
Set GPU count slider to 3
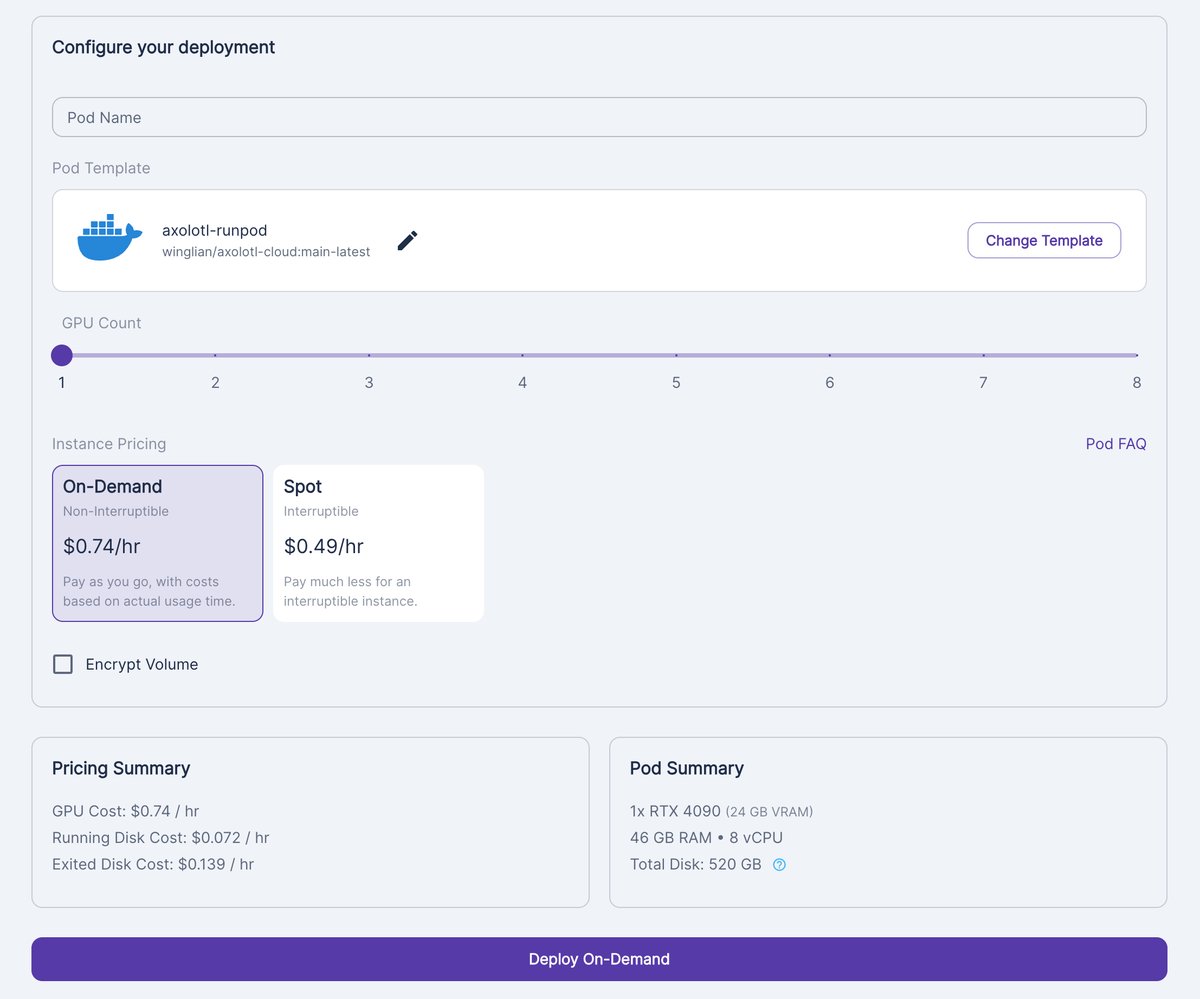[x=369, y=355]
